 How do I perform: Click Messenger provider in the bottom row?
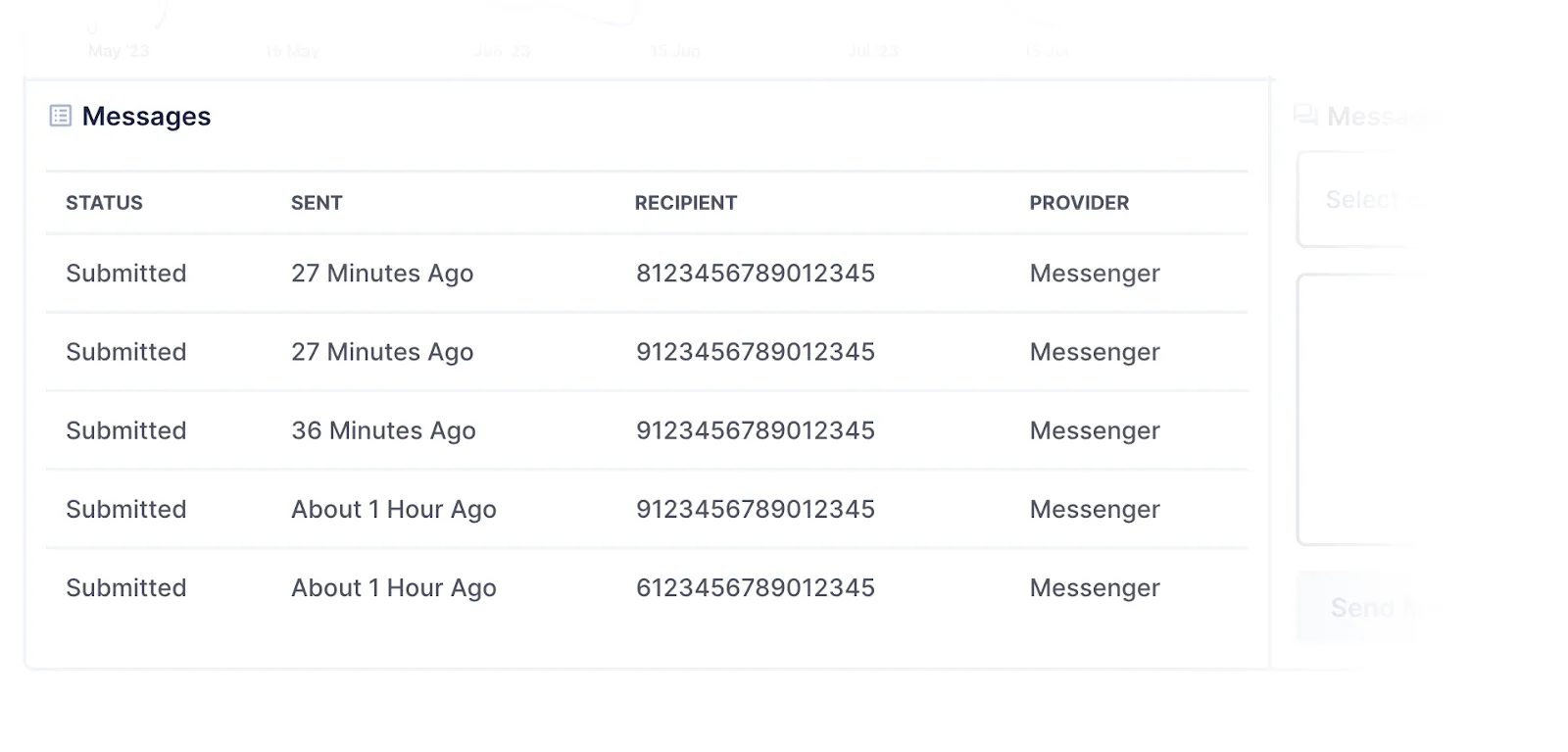1094,587
